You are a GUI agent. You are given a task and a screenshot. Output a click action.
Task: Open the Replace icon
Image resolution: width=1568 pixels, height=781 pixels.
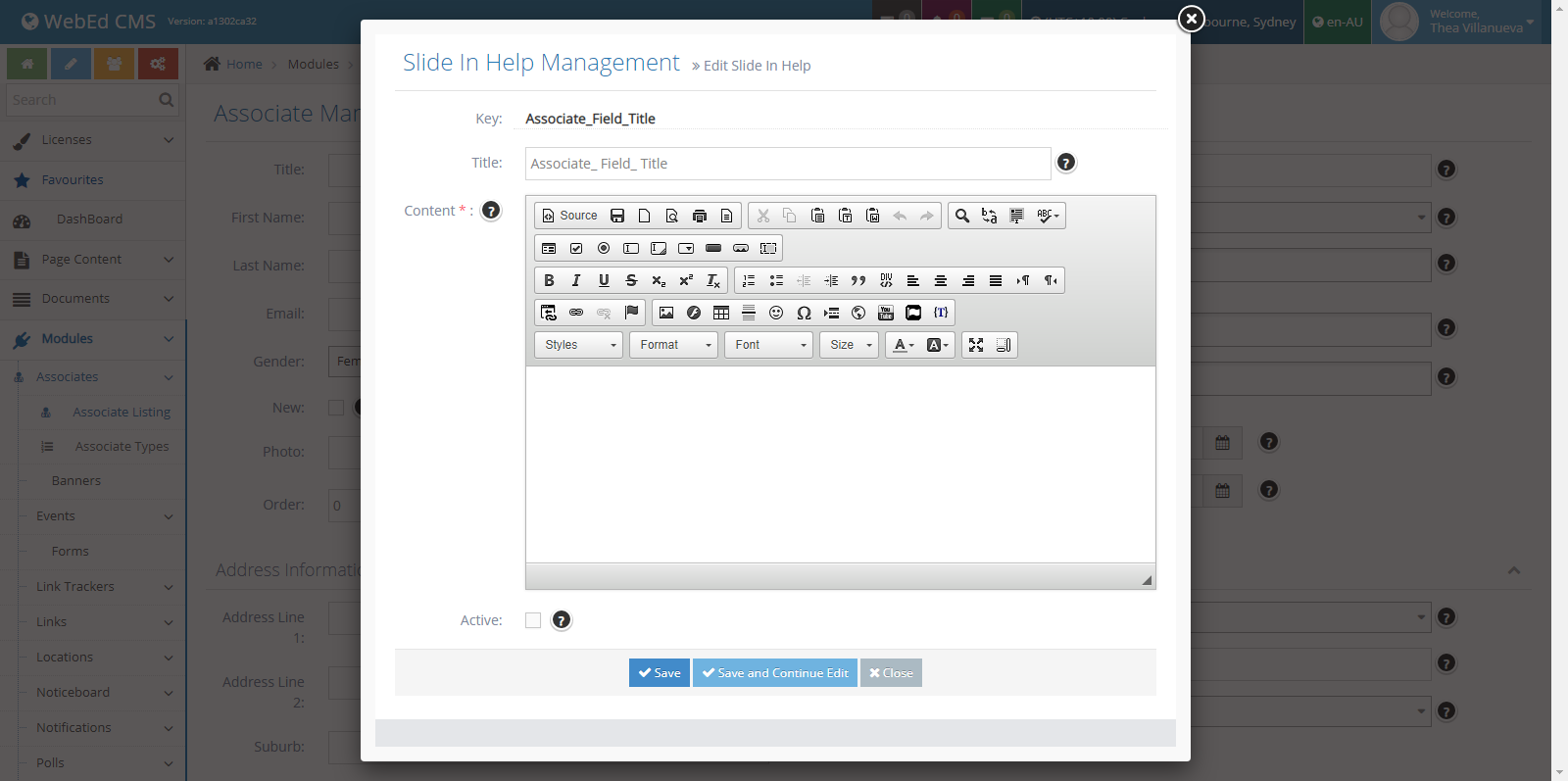pyautogui.click(x=990, y=216)
